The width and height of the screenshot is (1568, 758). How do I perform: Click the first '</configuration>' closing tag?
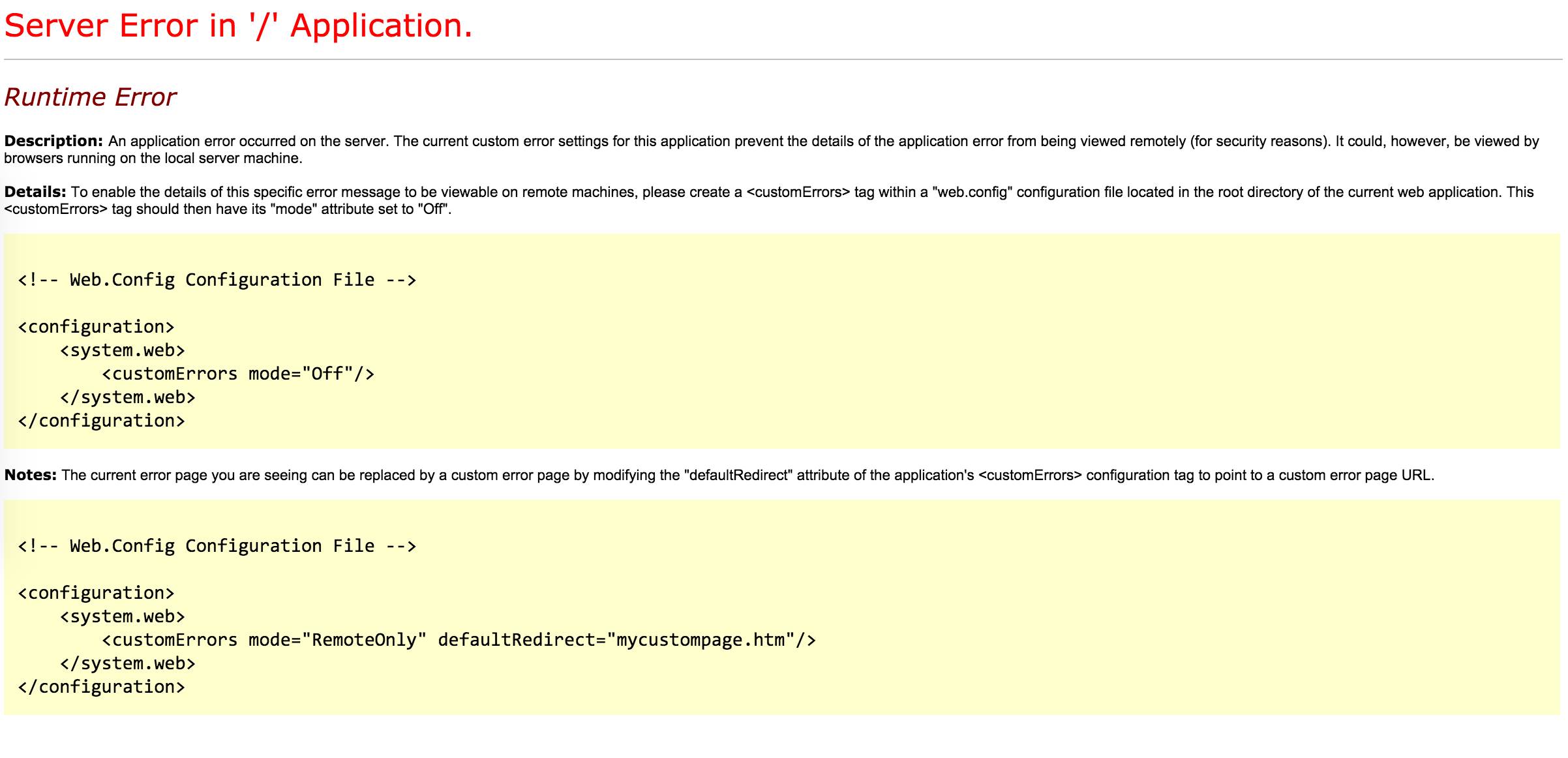(102, 420)
